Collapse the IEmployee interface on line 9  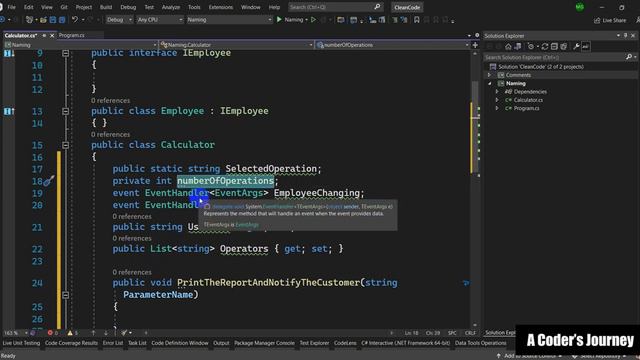[65, 53]
